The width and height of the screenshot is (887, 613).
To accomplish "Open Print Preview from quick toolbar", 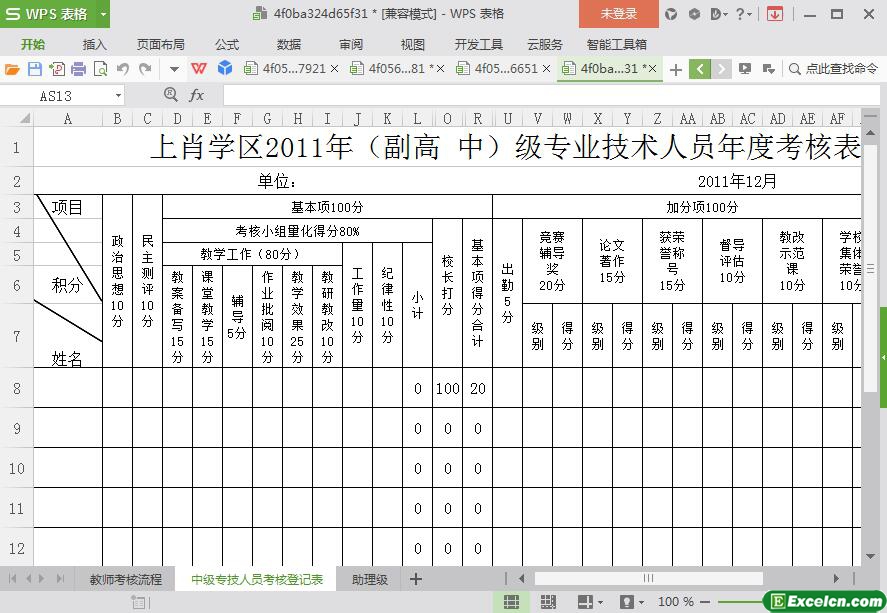I will (x=100, y=69).
